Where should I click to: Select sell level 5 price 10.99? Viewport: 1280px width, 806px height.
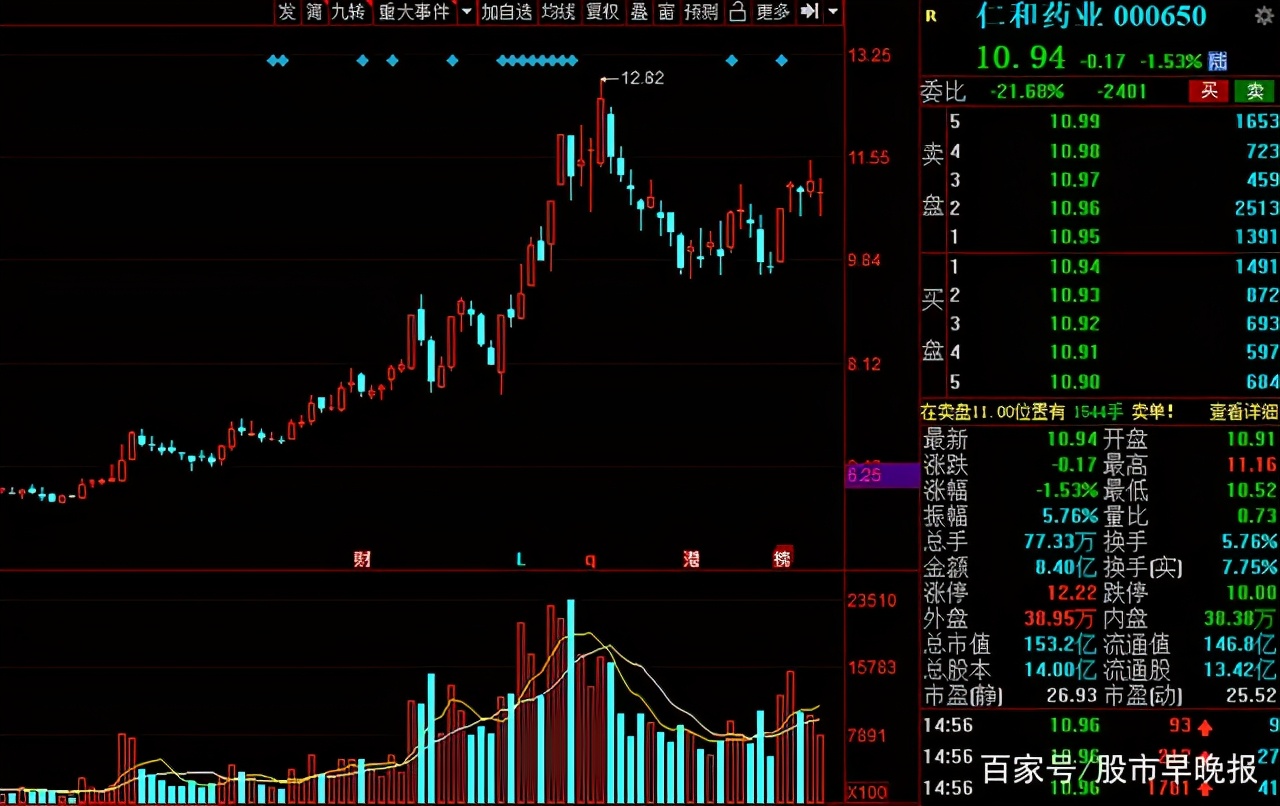point(1074,122)
